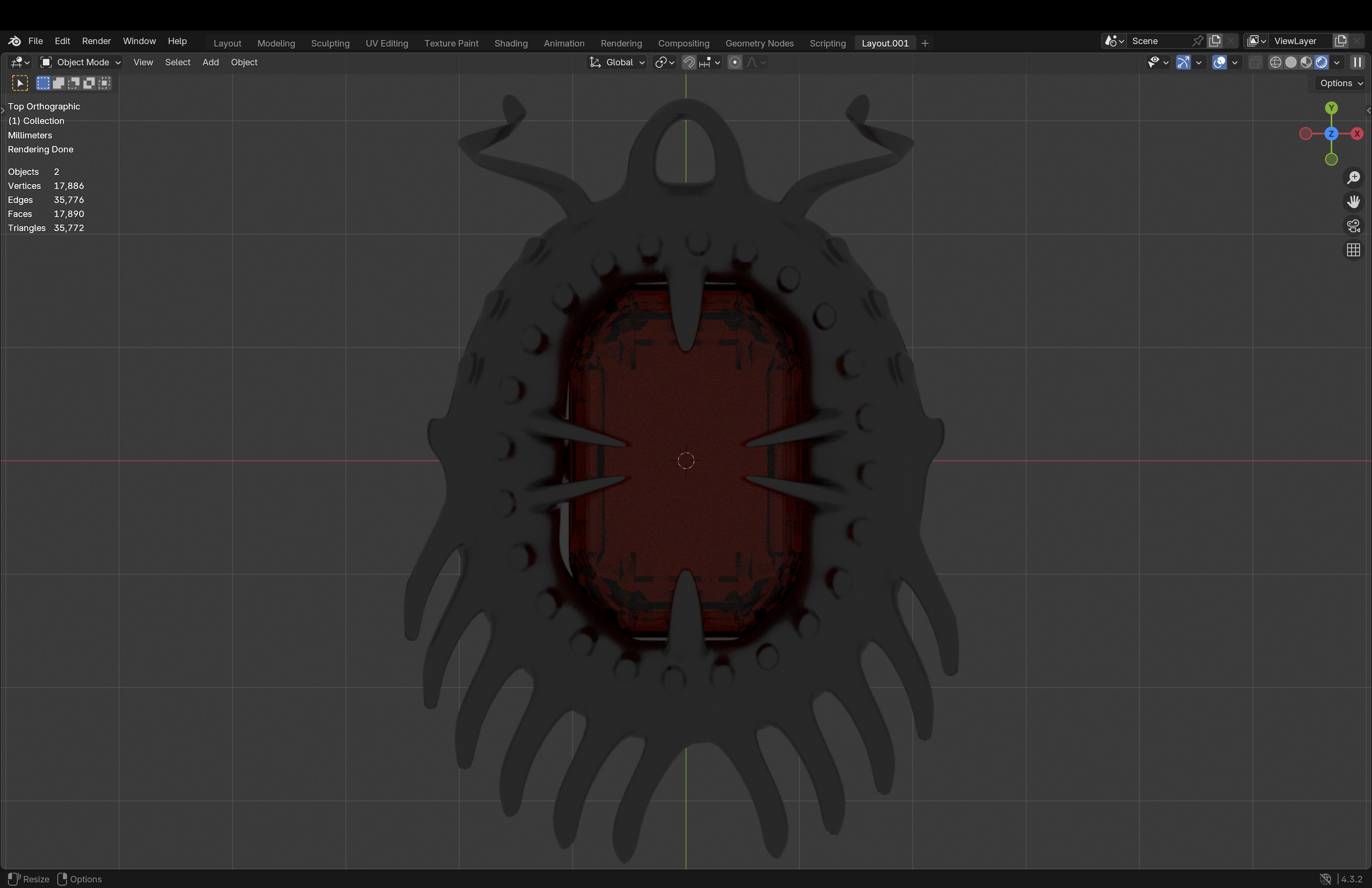The image size is (1372, 888).
Task: Switch to the Shading workspace tab
Action: (x=510, y=43)
